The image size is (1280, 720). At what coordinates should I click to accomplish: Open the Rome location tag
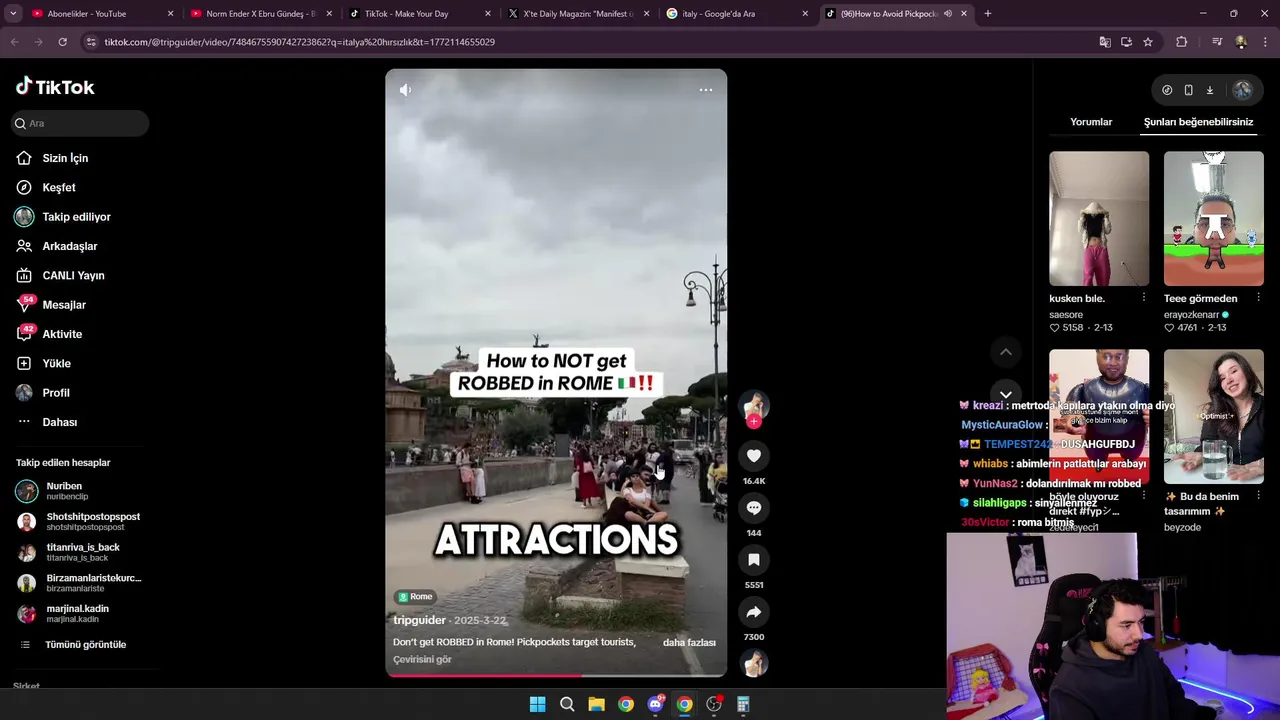click(x=416, y=597)
